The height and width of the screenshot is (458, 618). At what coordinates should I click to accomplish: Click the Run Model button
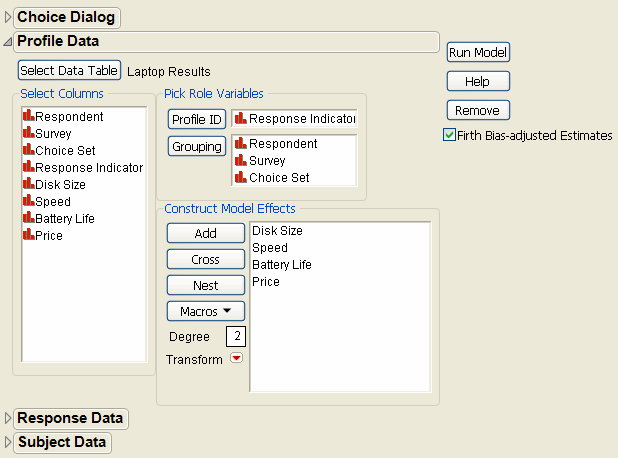tap(479, 53)
